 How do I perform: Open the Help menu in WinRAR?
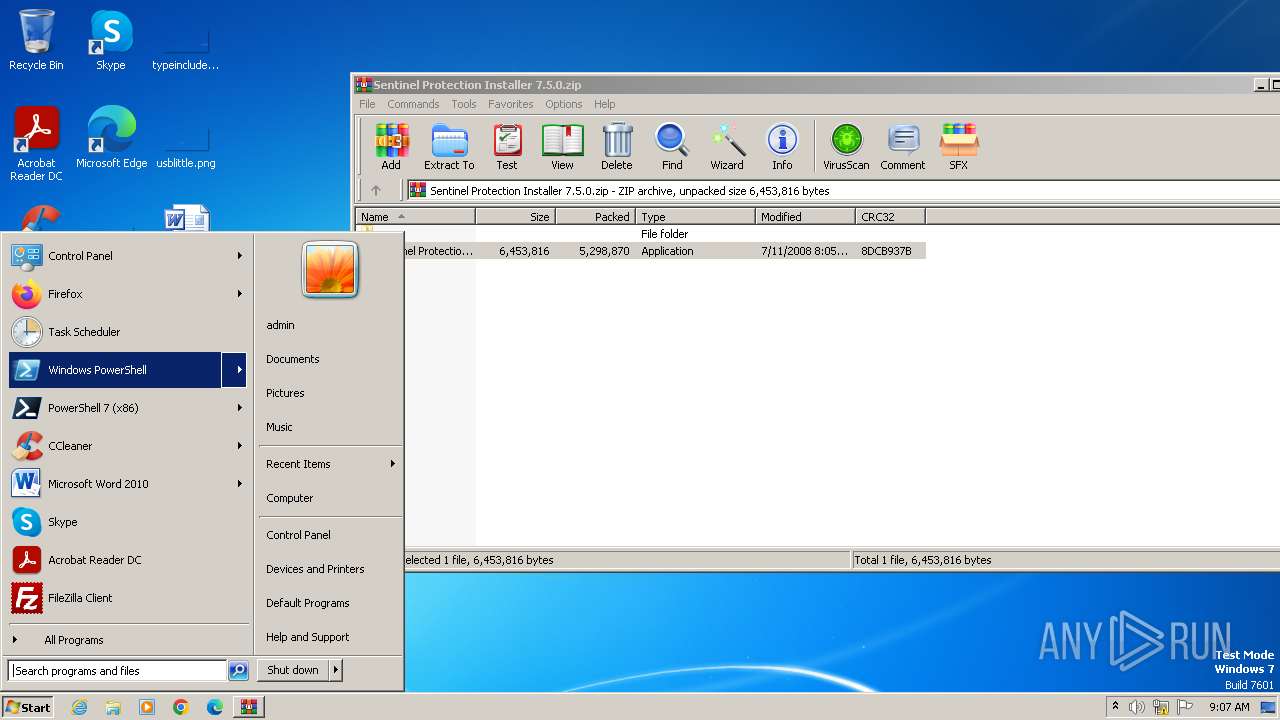coord(604,104)
